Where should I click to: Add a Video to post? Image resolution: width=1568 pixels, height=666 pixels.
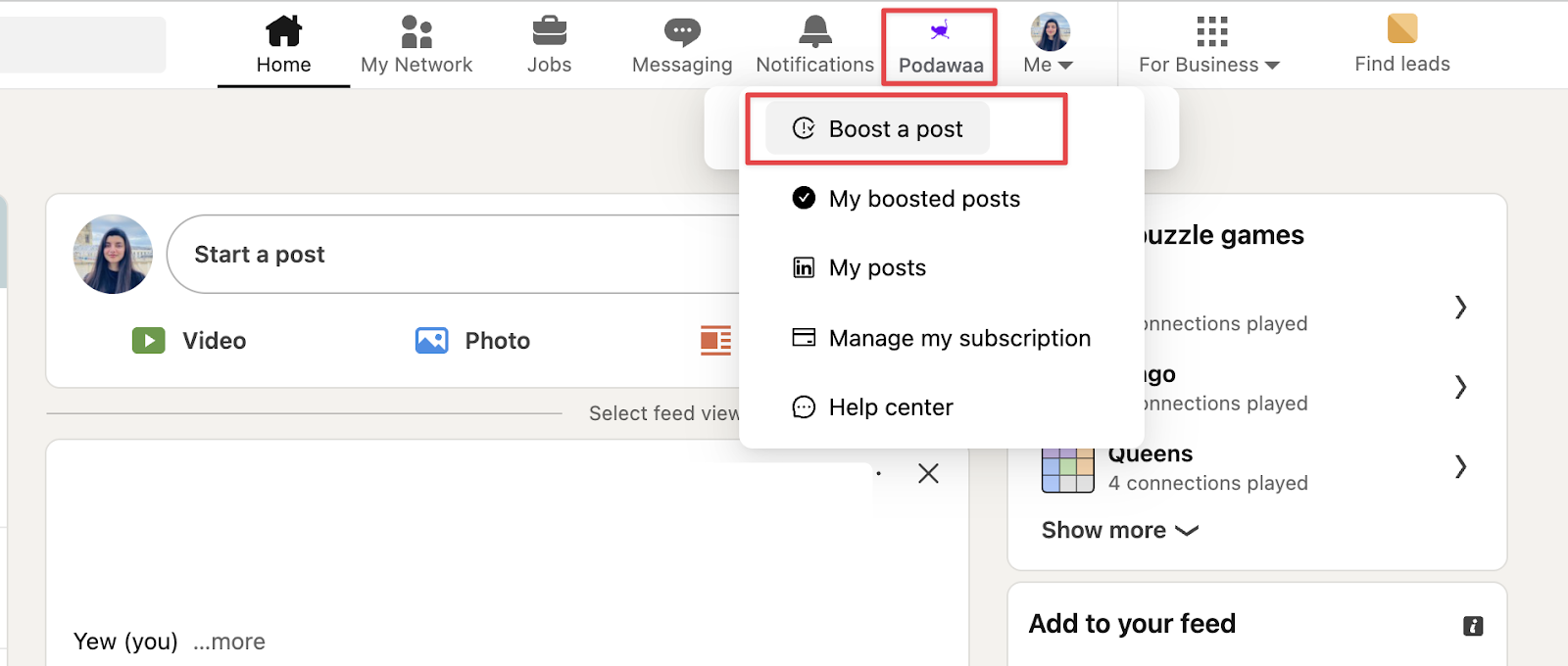point(189,341)
